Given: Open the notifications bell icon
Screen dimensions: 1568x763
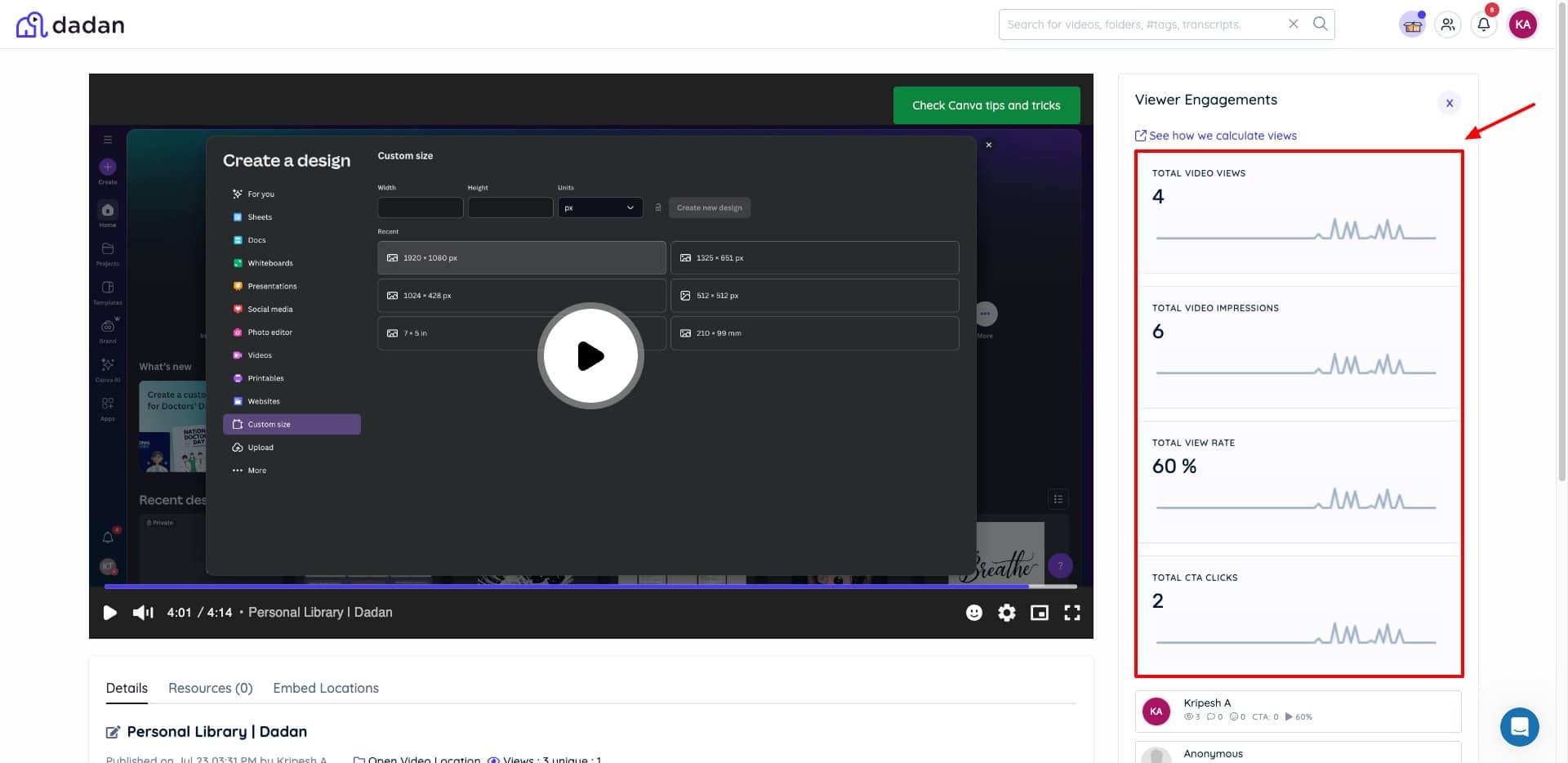Looking at the screenshot, I should (x=1484, y=25).
